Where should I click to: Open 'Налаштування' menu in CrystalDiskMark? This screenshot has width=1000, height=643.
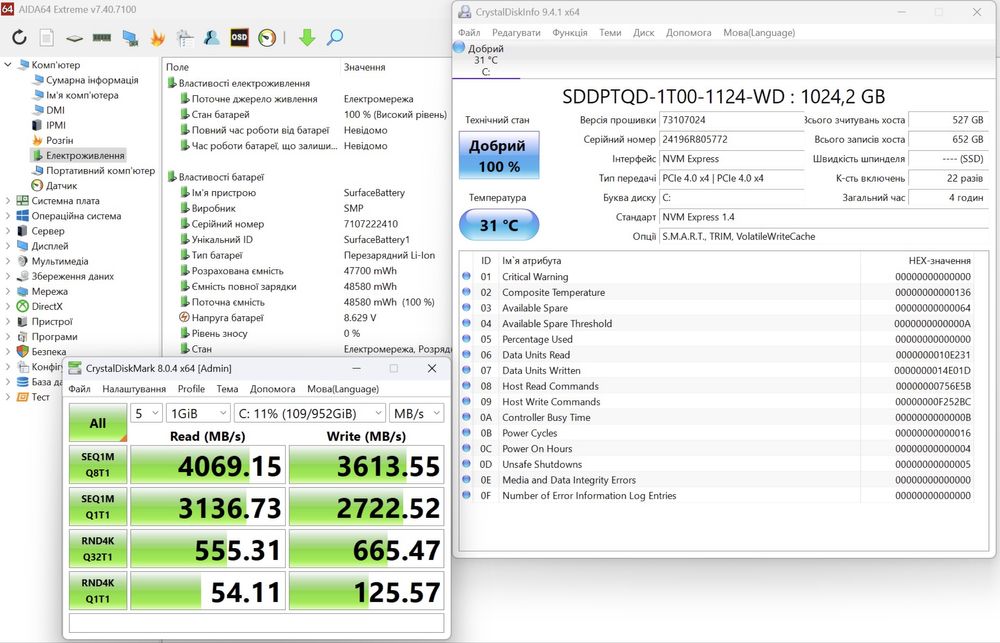pyautogui.click(x=134, y=388)
